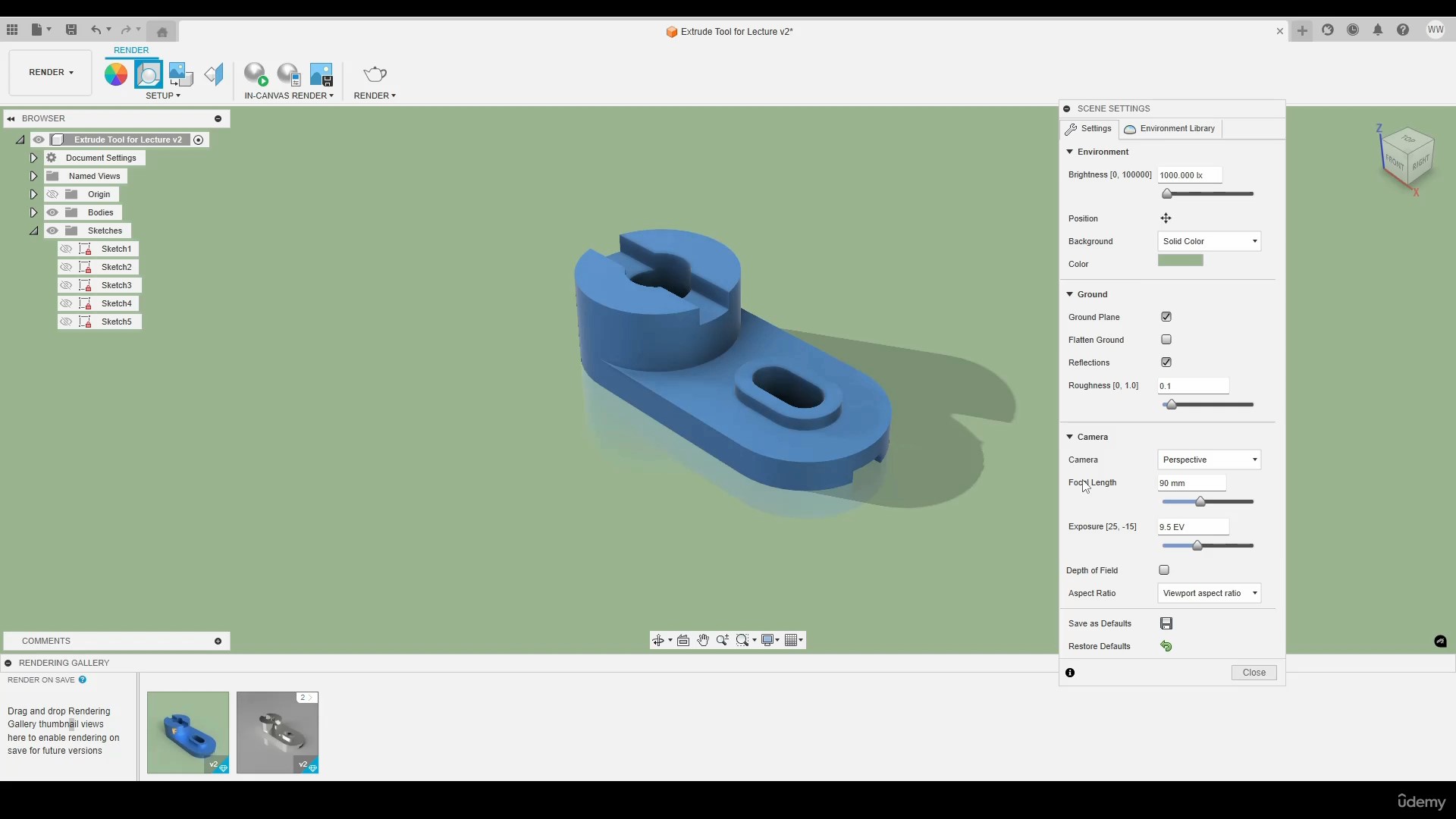Show the Origin folder via eye icon
Image resolution: width=1456 pixels, height=819 pixels.
(52, 194)
